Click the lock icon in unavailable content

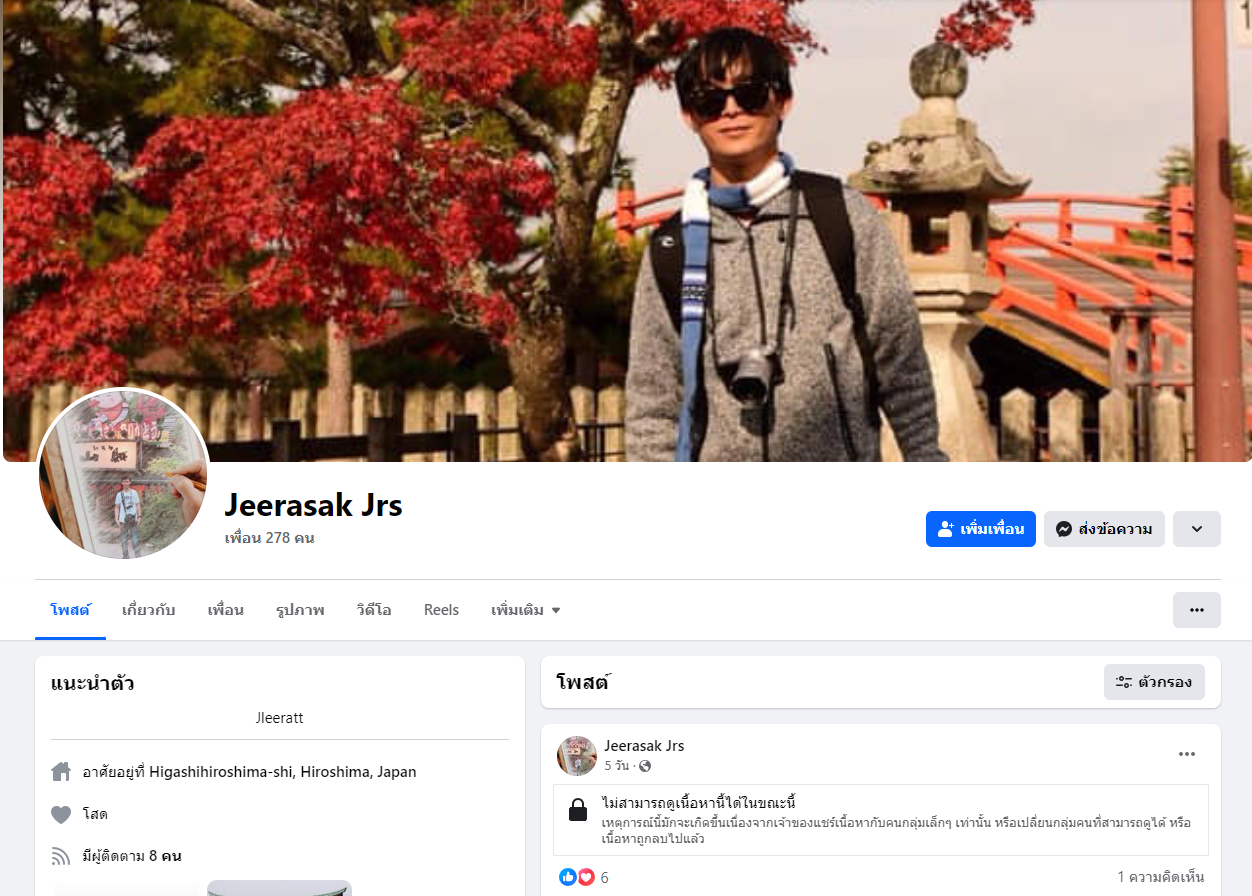[578, 810]
